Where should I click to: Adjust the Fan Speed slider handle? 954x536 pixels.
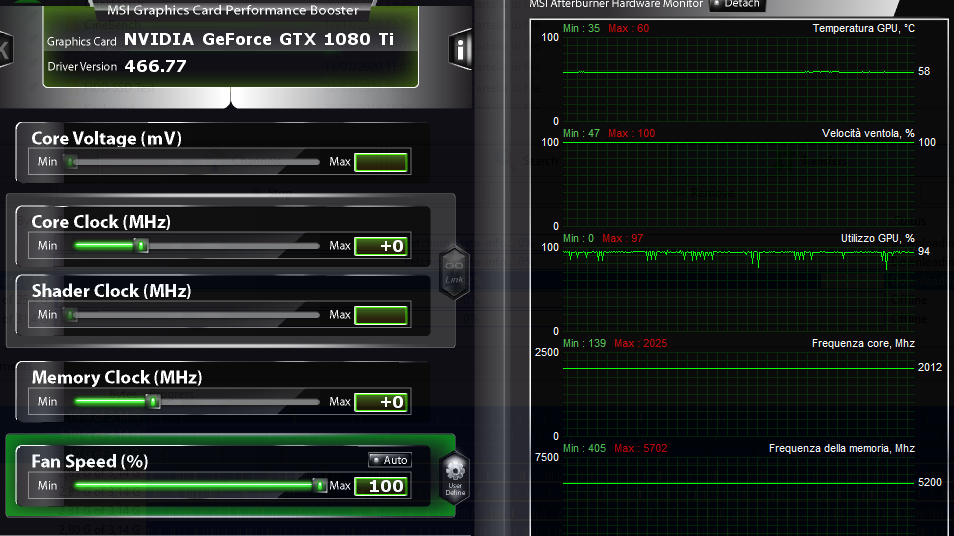click(x=319, y=486)
